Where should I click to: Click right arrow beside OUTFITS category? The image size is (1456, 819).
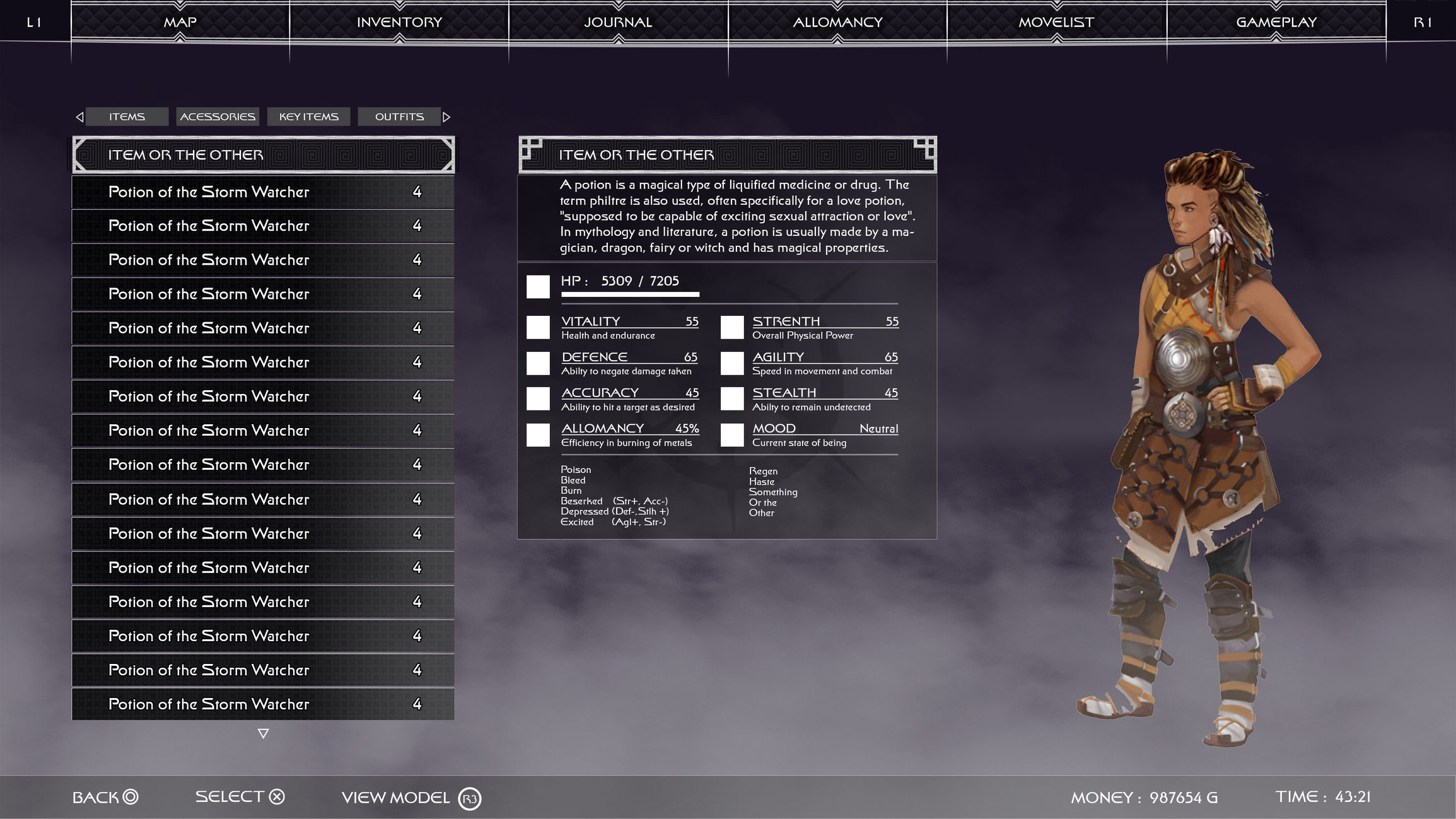click(446, 117)
